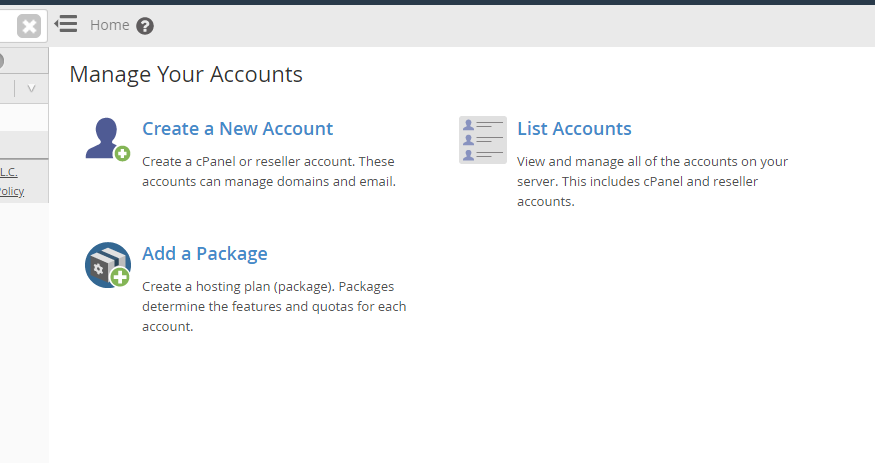This screenshot has width=875, height=463.
Task: Open help via the question mark icon
Action: pos(145,26)
